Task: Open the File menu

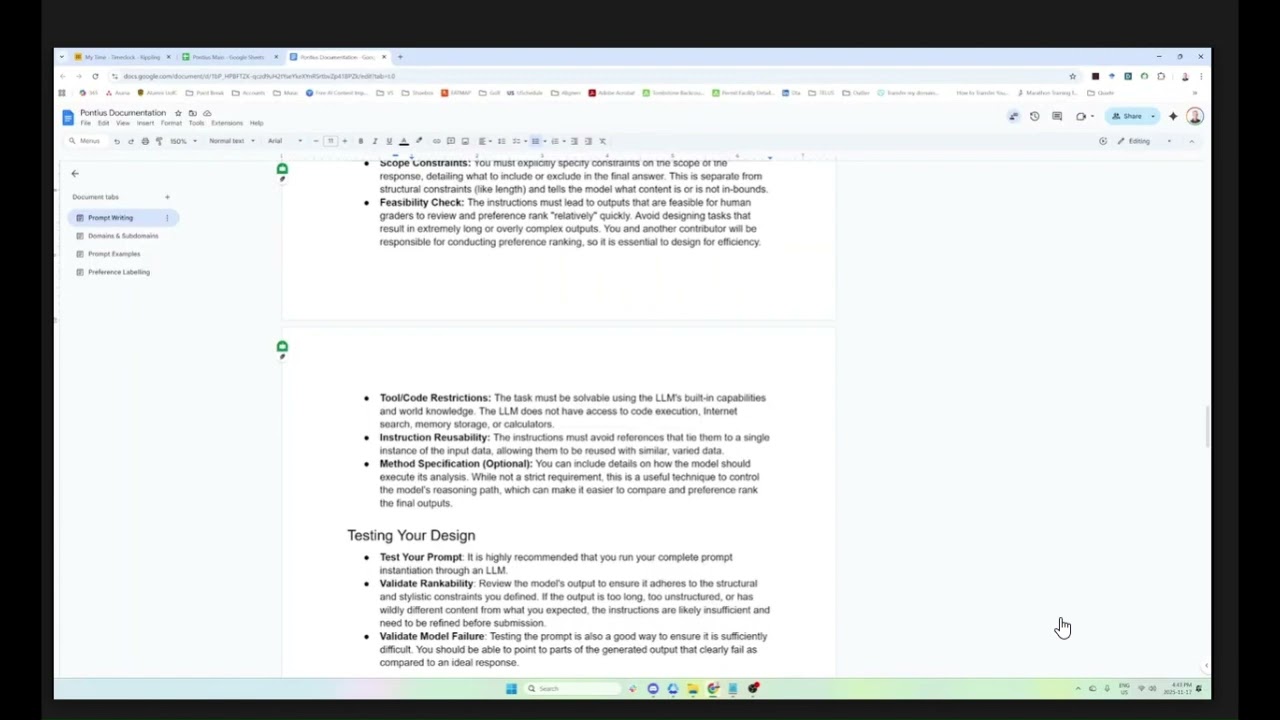Action: pos(86,123)
